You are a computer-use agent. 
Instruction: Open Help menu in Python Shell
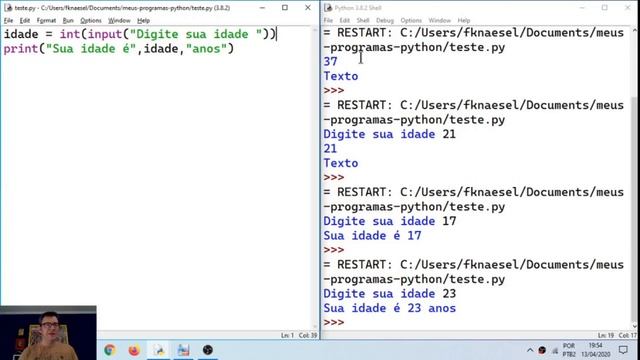point(464,20)
